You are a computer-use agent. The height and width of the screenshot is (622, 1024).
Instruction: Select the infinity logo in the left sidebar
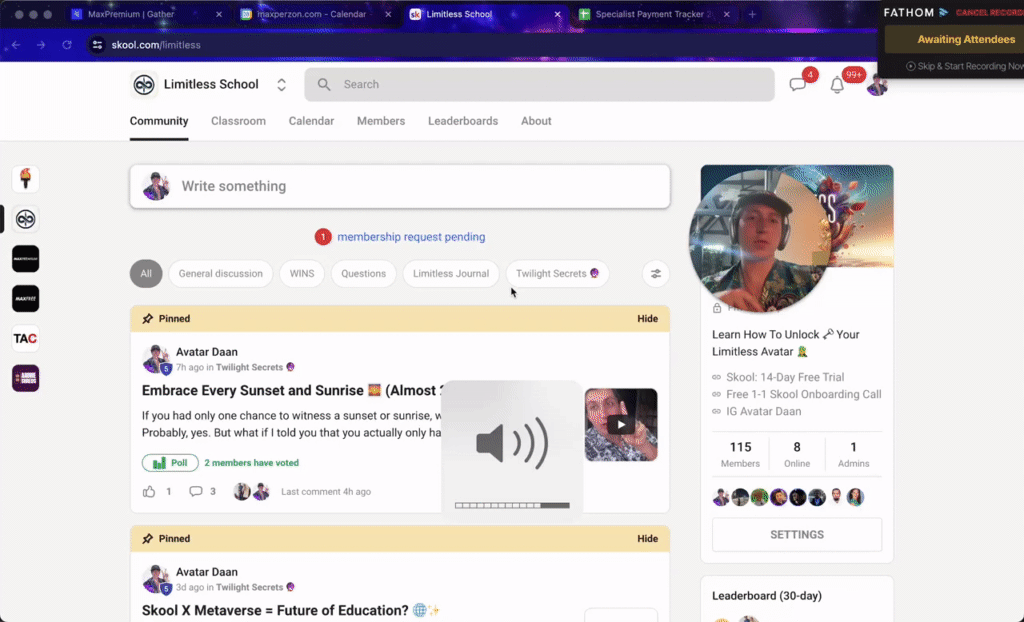(x=25, y=219)
